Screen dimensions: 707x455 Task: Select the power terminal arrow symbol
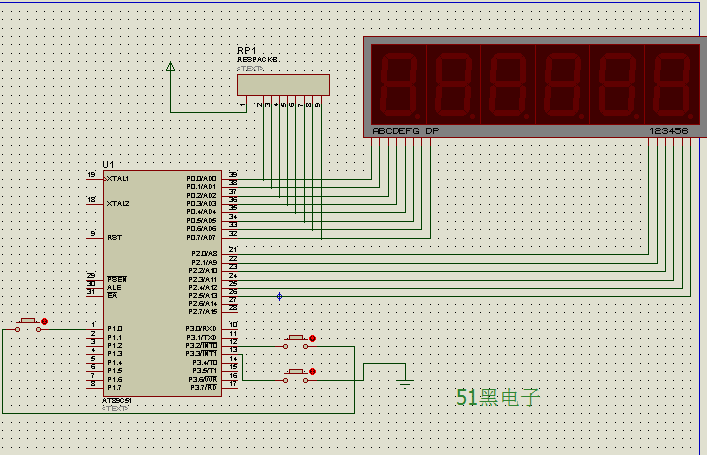pos(170,67)
